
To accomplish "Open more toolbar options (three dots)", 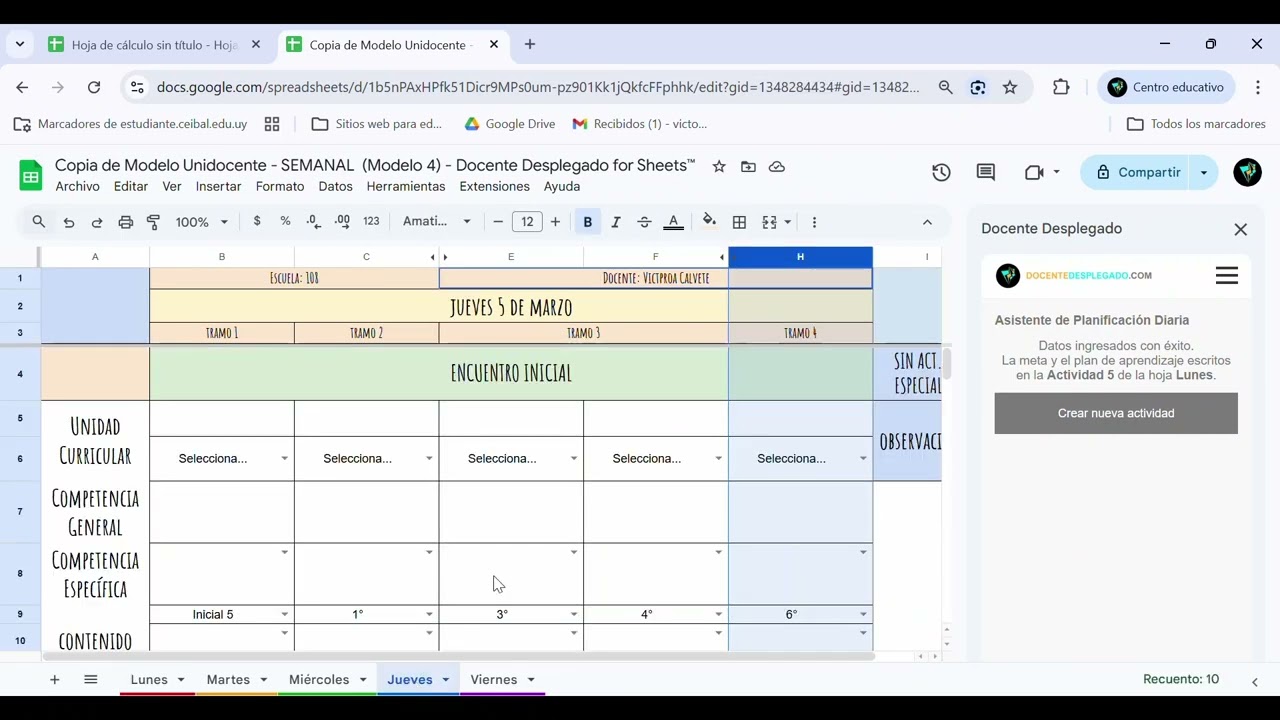I will [x=814, y=222].
